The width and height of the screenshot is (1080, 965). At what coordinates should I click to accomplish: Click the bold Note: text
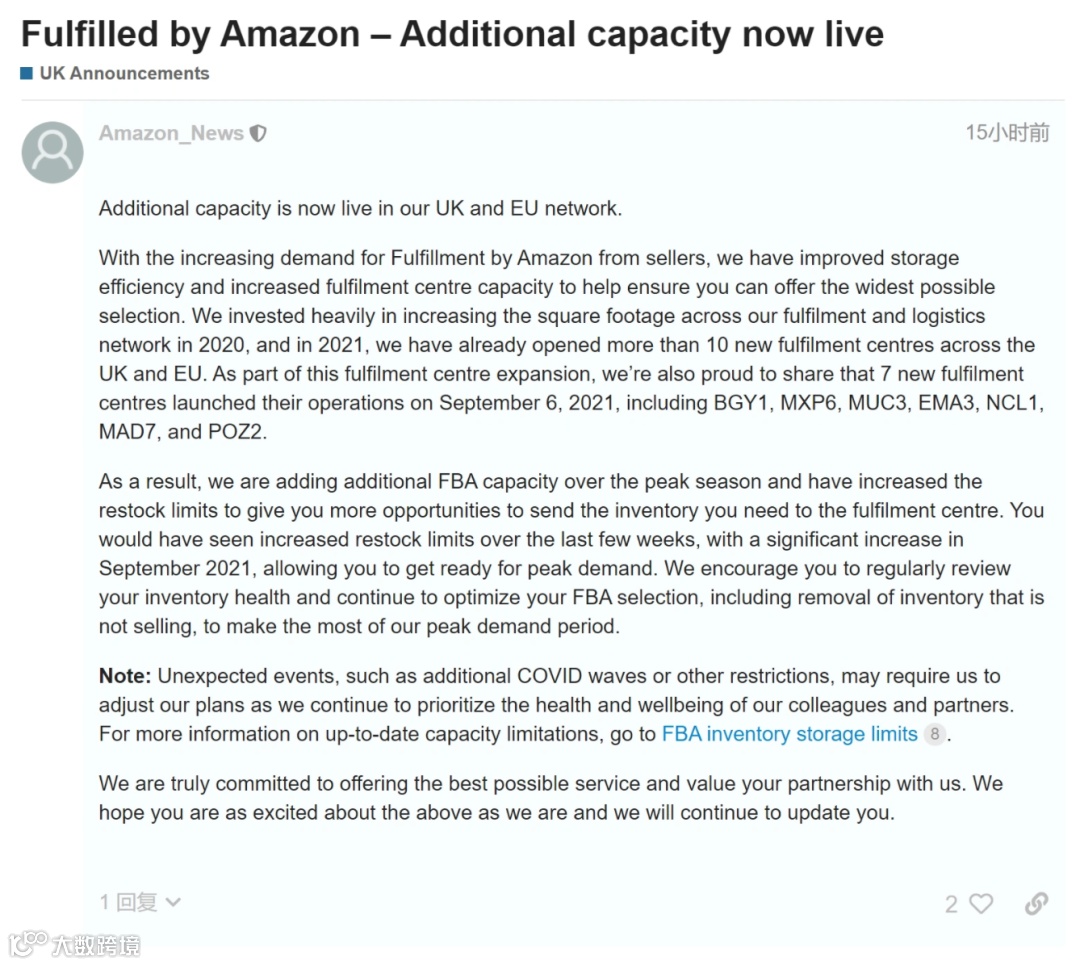tap(124, 676)
